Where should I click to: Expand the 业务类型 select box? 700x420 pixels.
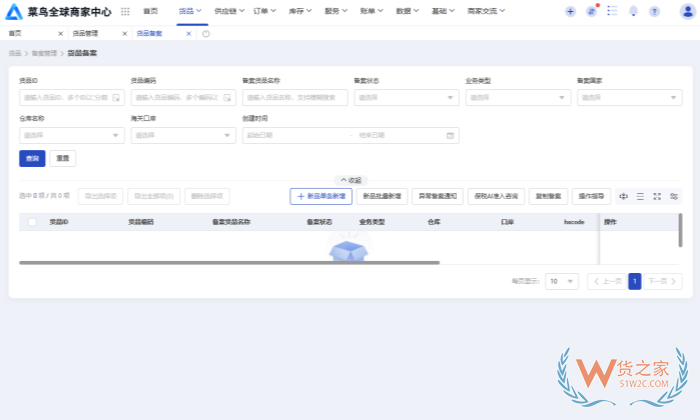click(x=517, y=98)
